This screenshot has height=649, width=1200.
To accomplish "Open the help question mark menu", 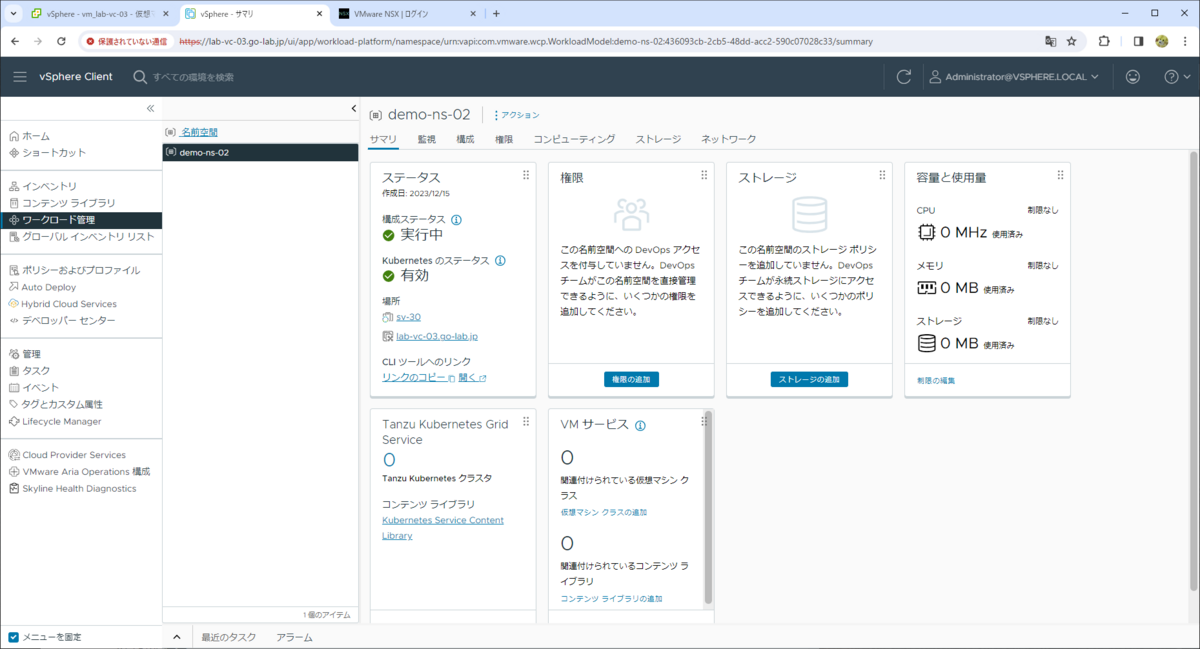I will click(1177, 77).
